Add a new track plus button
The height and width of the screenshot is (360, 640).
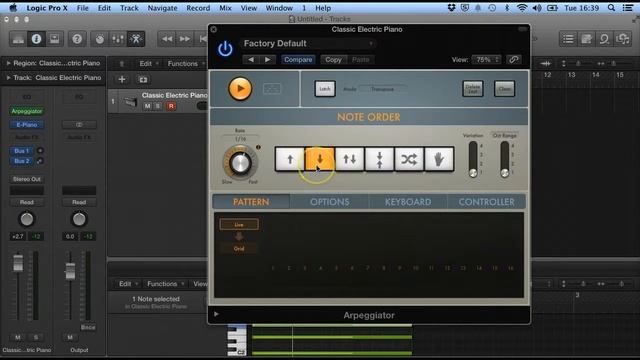tap(122, 80)
